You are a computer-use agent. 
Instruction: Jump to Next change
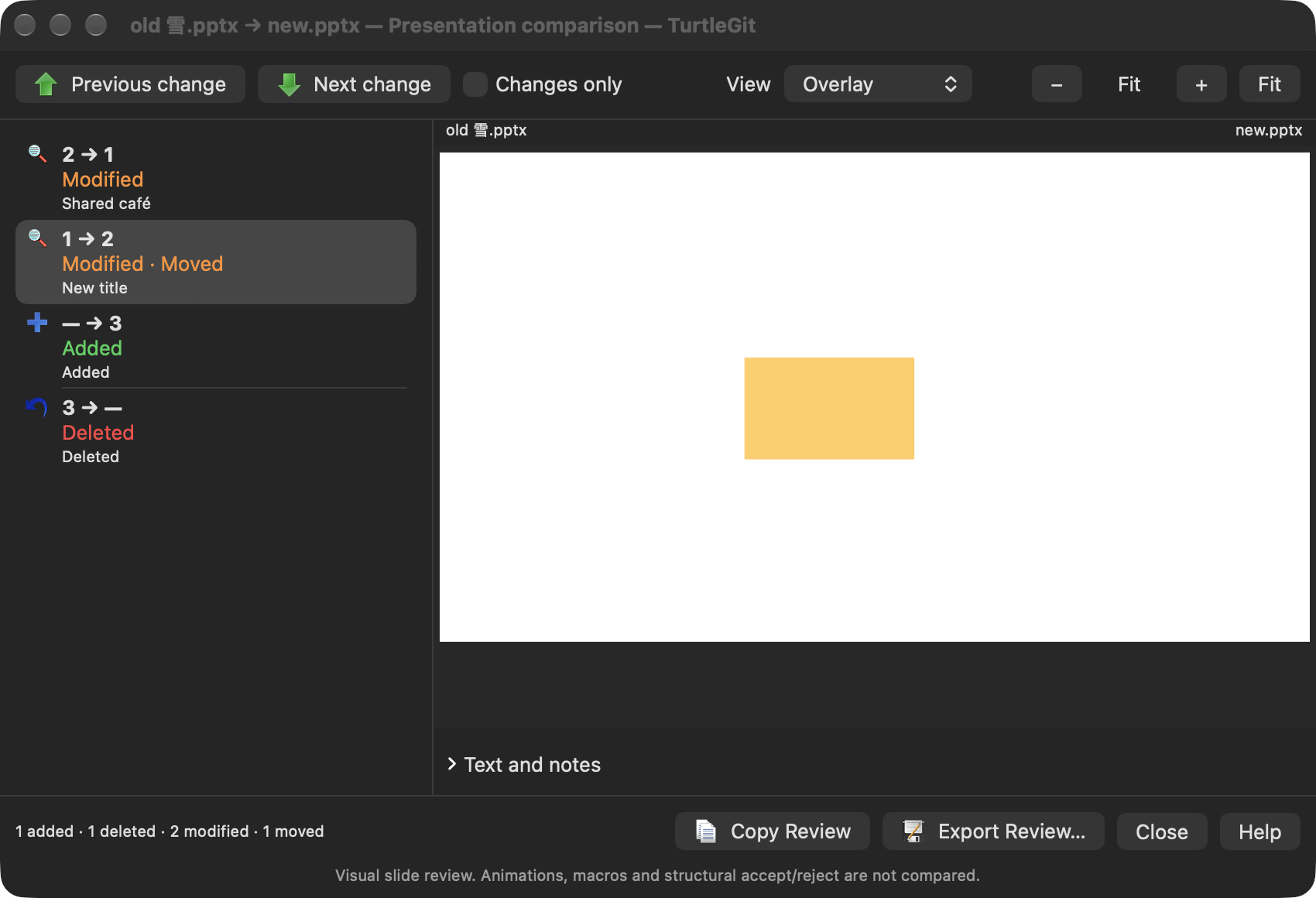[x=354, y=84]
